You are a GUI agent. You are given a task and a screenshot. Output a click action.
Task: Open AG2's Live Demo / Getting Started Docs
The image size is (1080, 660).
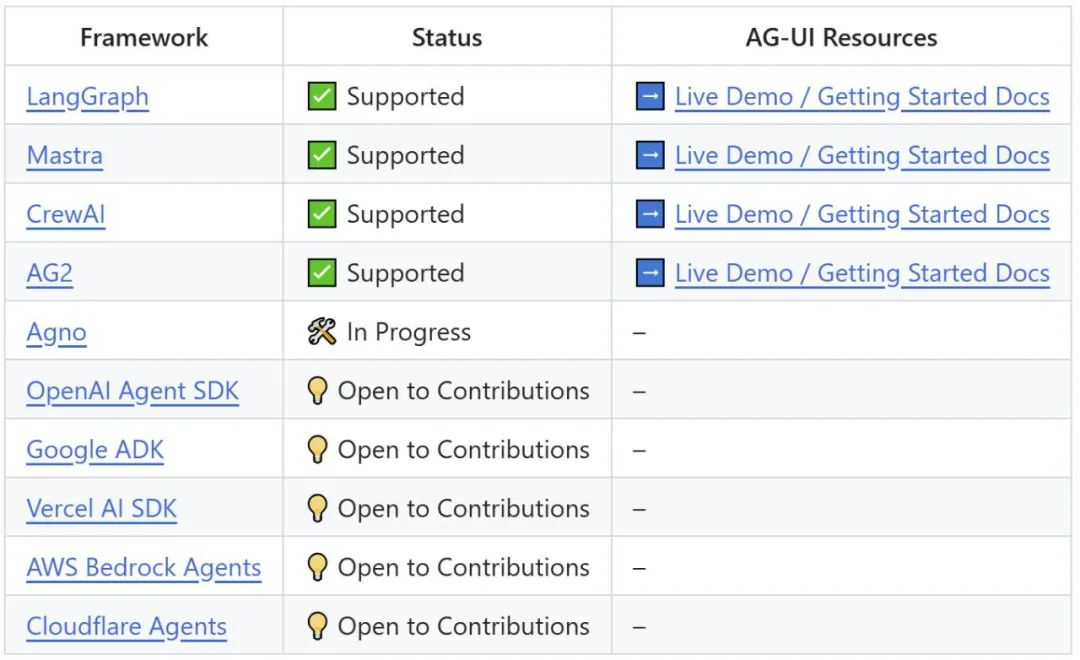[862, 273]
